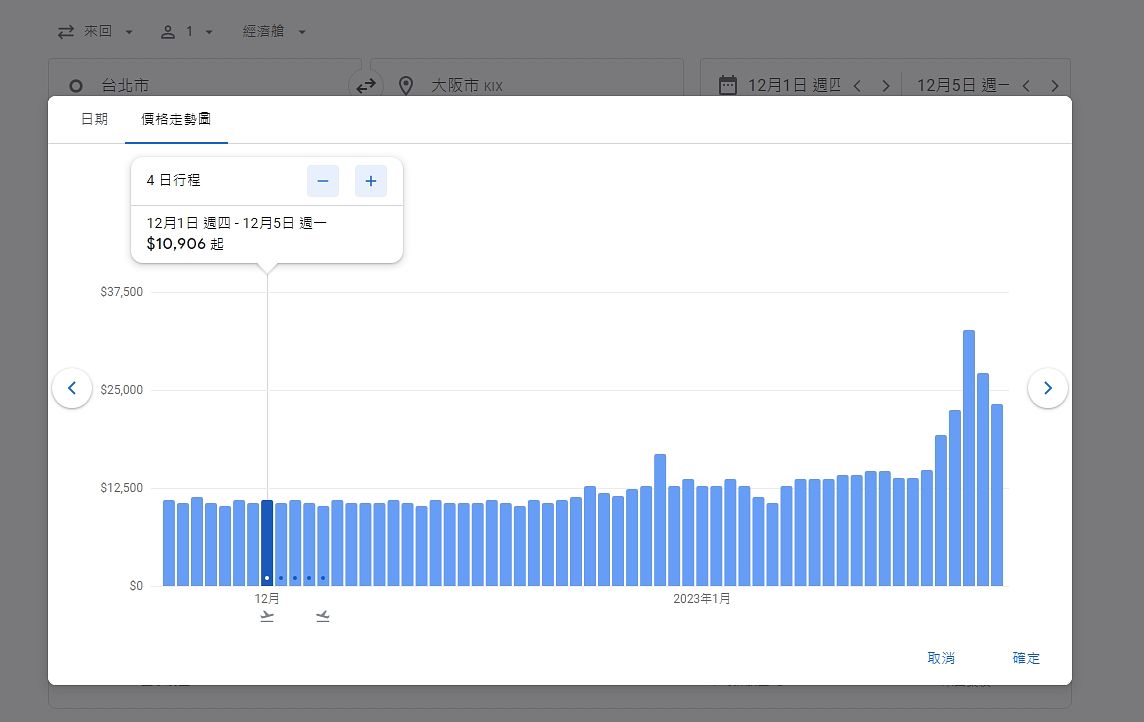Click the 大阪市 KIX destination field
This screenshot has height=722, width=1144.
(540, 86)
